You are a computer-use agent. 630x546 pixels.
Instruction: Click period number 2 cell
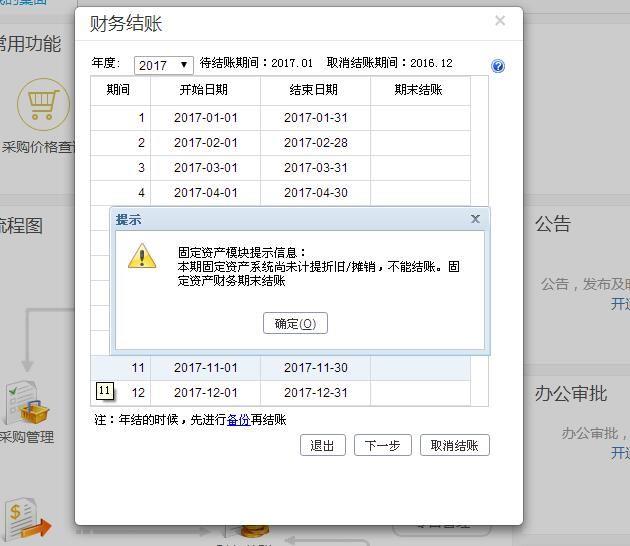click(120, 143)
